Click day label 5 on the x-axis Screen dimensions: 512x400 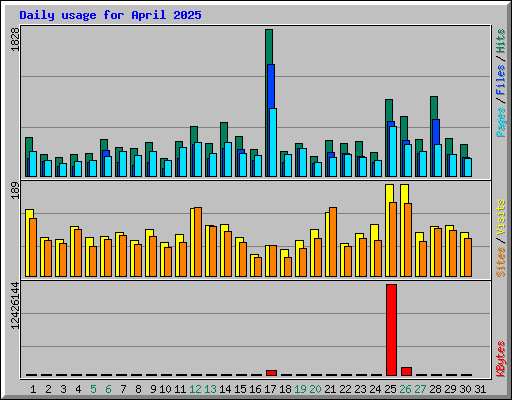tap(93, 389)
